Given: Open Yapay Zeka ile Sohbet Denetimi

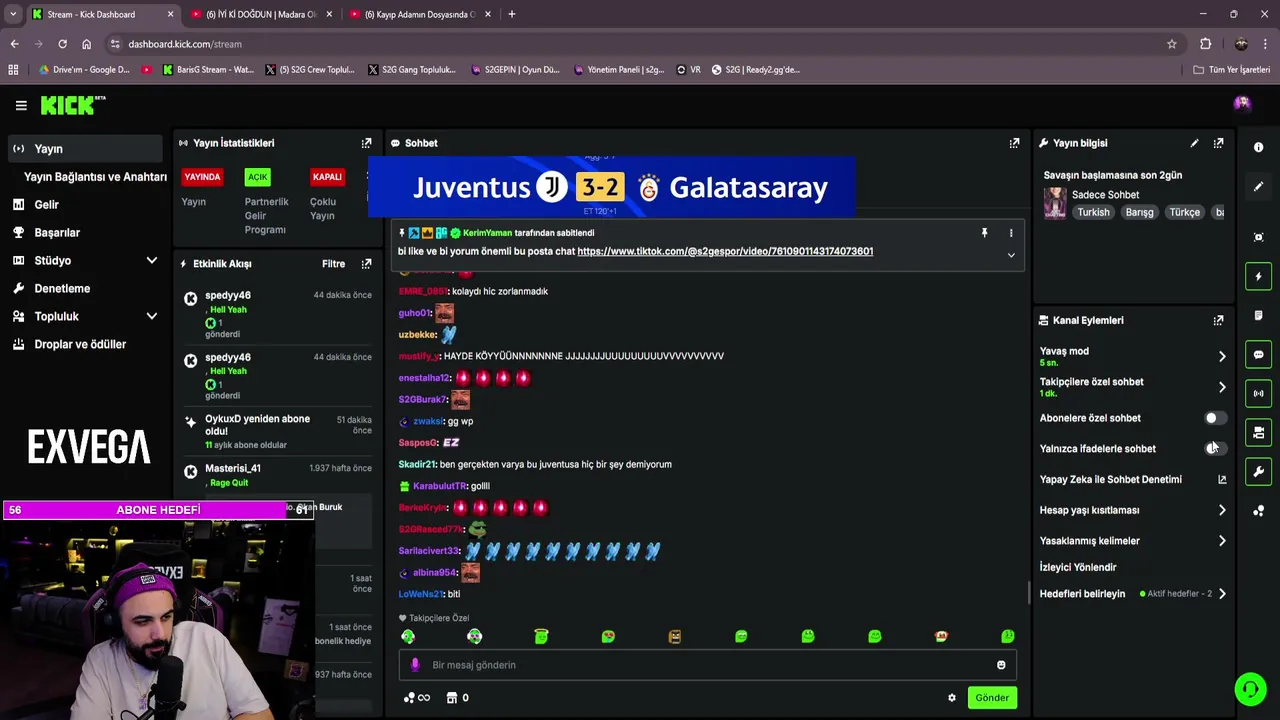Looking at the screenshot, I should click(x=1133, y=480).
